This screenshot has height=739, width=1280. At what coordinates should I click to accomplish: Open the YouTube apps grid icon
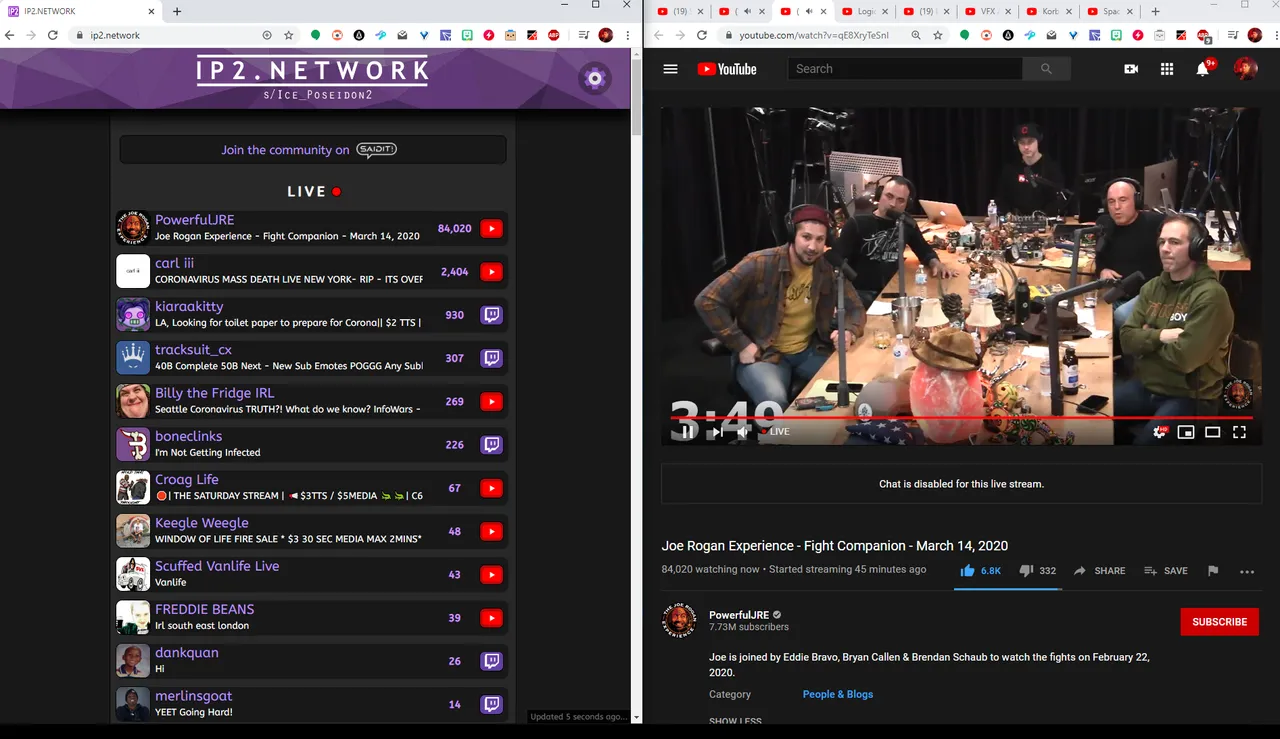tap(1166, 69)
